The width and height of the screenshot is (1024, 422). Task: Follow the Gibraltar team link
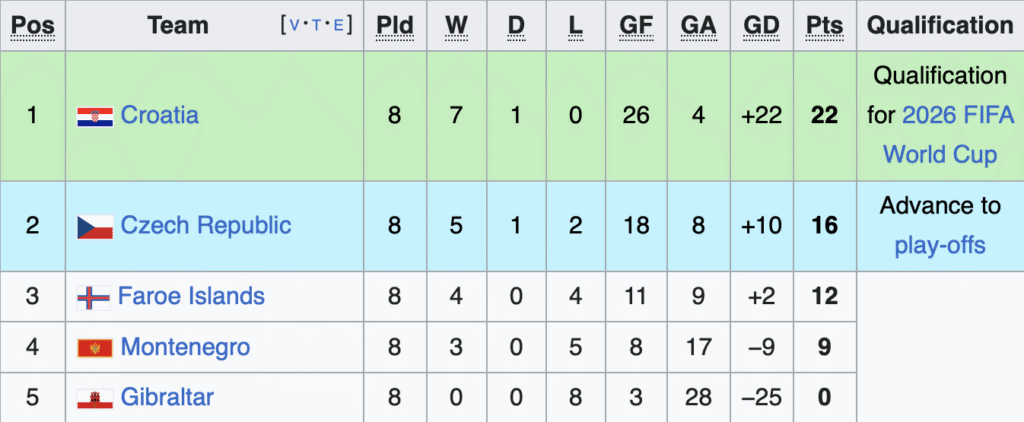167,399
